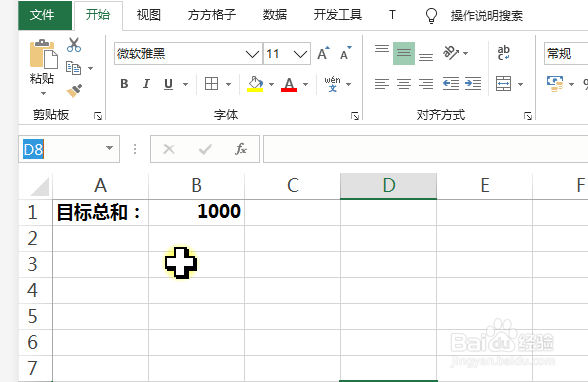This screenshot has width=588, height=382.
Task: Click the wén phonetic guide icon
Action: 332,84
